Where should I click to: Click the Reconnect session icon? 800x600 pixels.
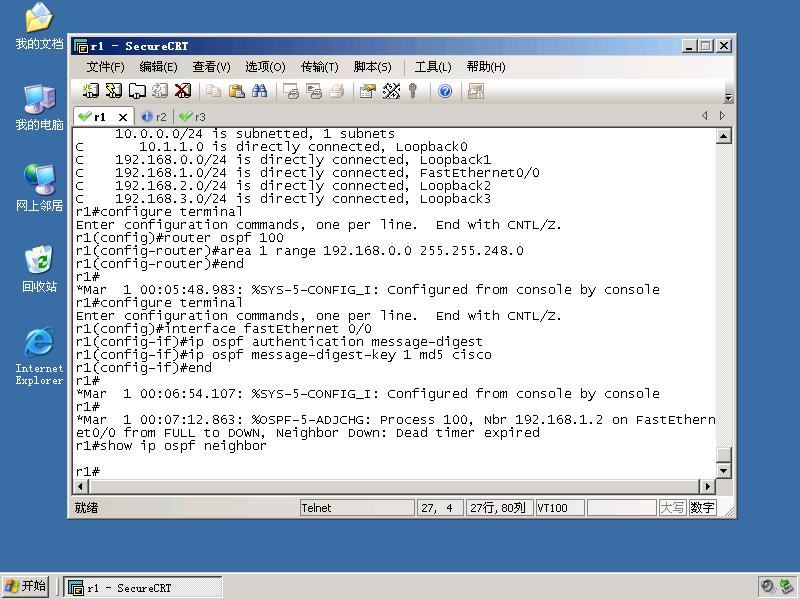pos(160,91)
